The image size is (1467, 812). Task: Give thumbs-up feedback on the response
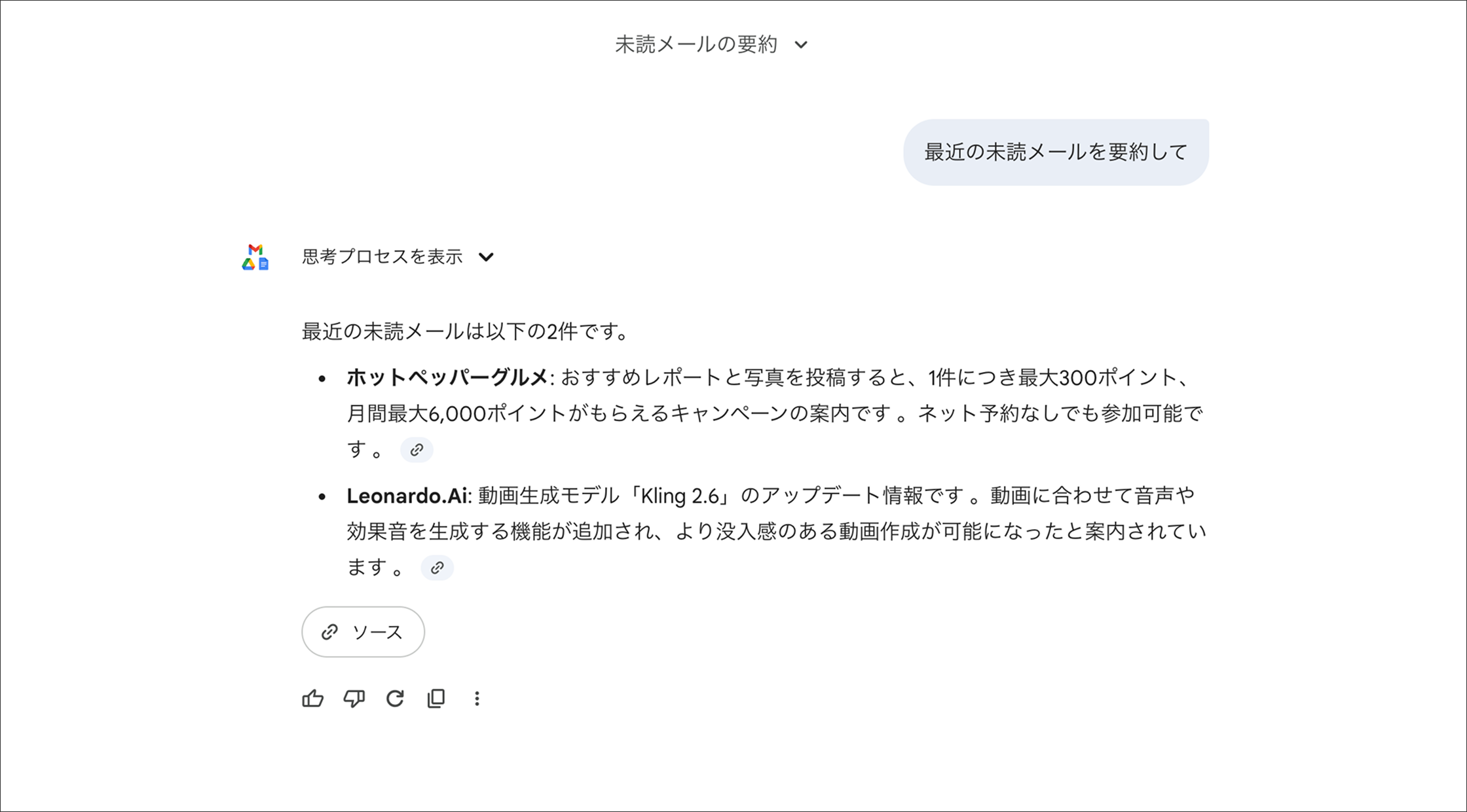312,699
